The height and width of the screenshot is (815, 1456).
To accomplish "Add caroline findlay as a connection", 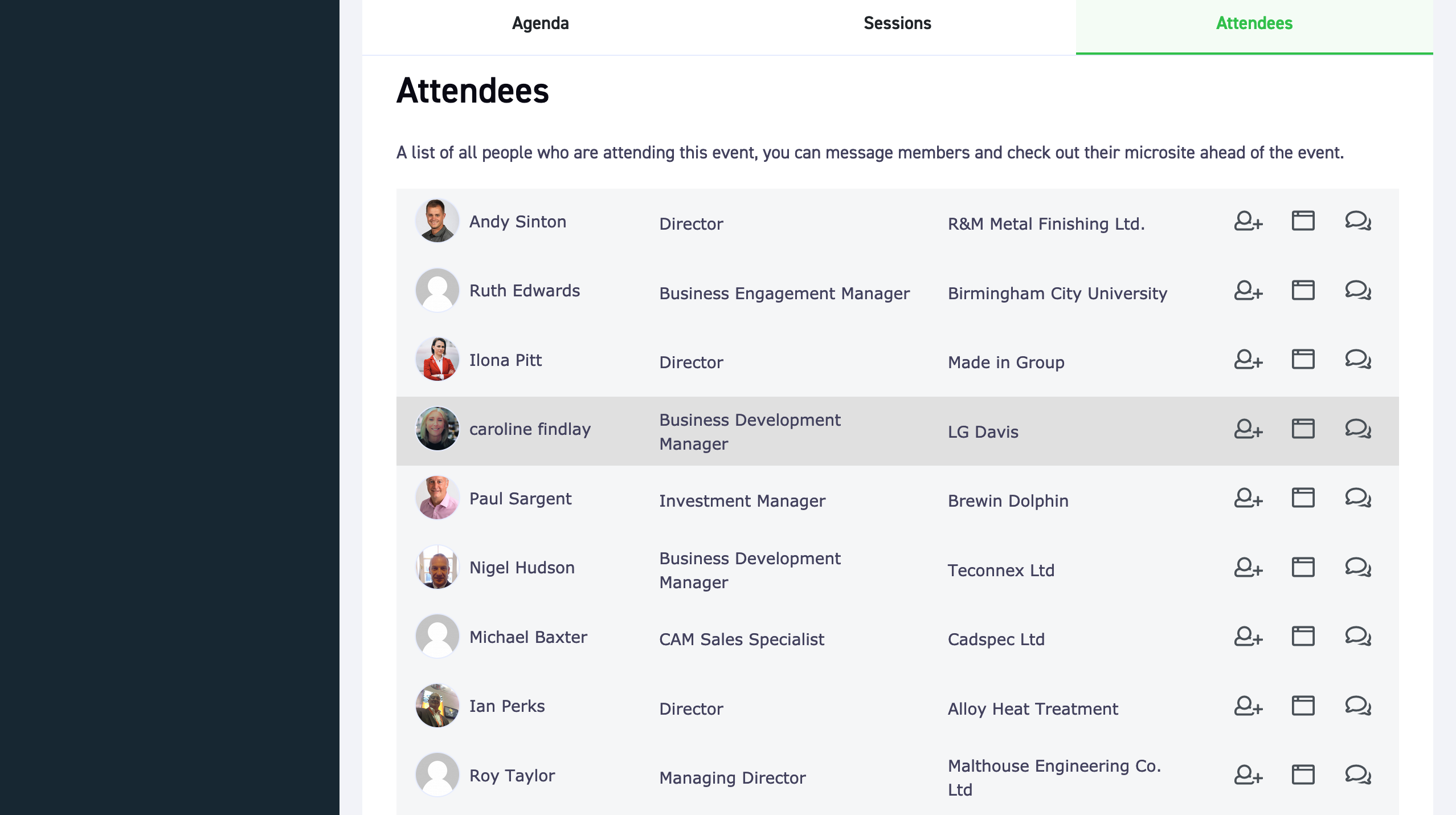I will coord(1248,429).
